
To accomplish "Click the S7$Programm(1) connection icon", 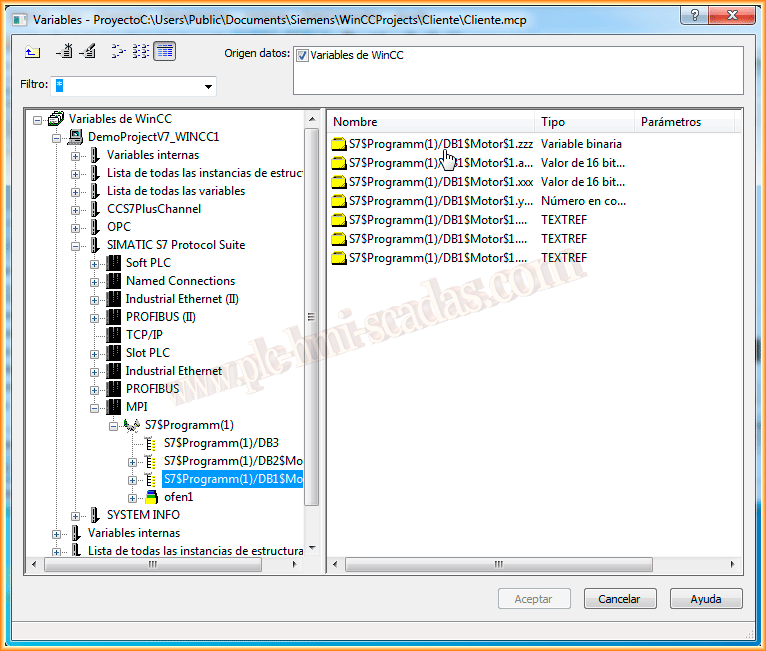I will (x=132, y=425).
